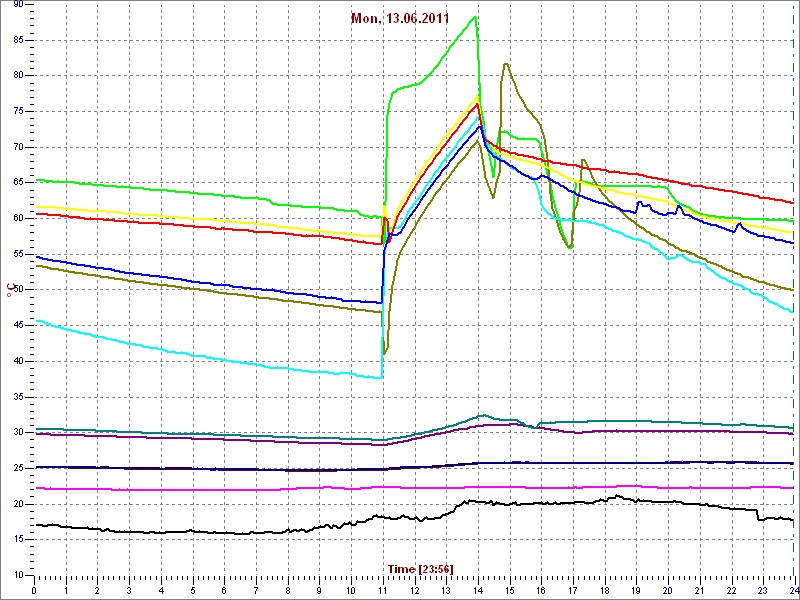The width and height of the screenshot is (800, 600).
Task: Click hour 9 on the time axis
Action: [319, 590]
